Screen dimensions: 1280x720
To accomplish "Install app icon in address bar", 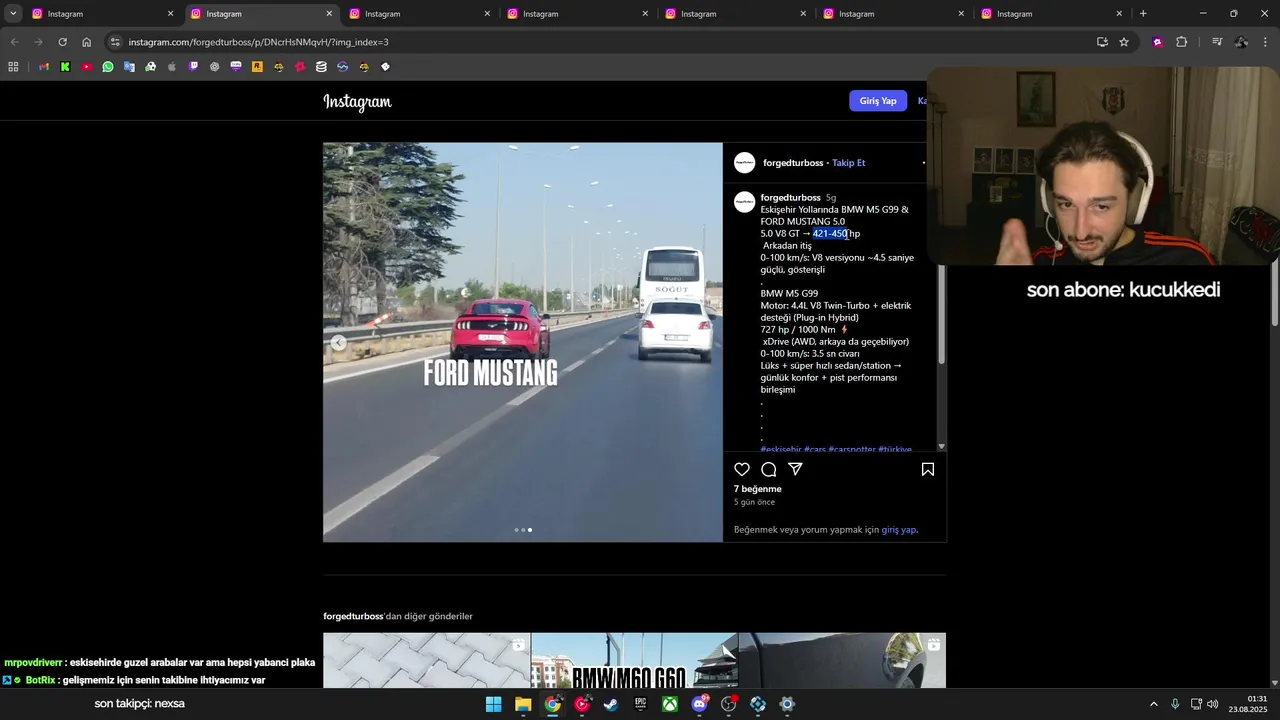I will (1102, 42).
